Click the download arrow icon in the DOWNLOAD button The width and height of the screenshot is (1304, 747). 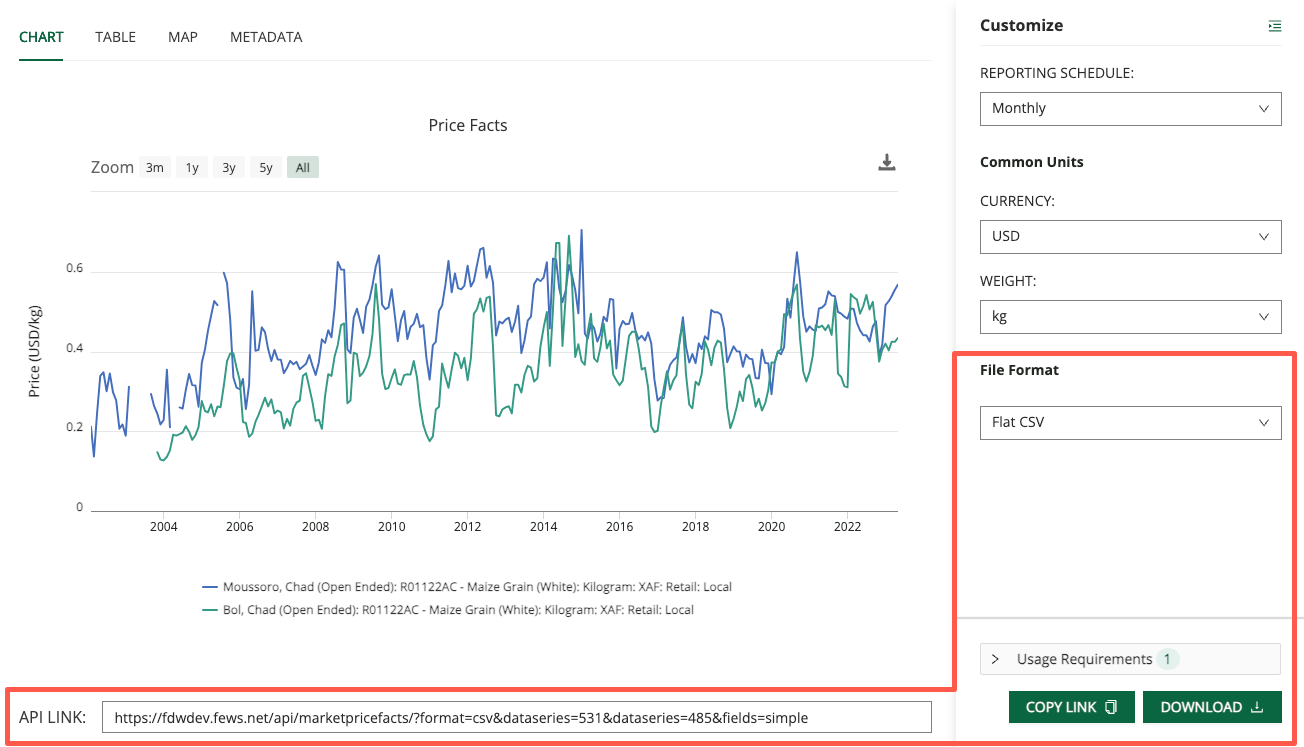[x=1258, y=707]
